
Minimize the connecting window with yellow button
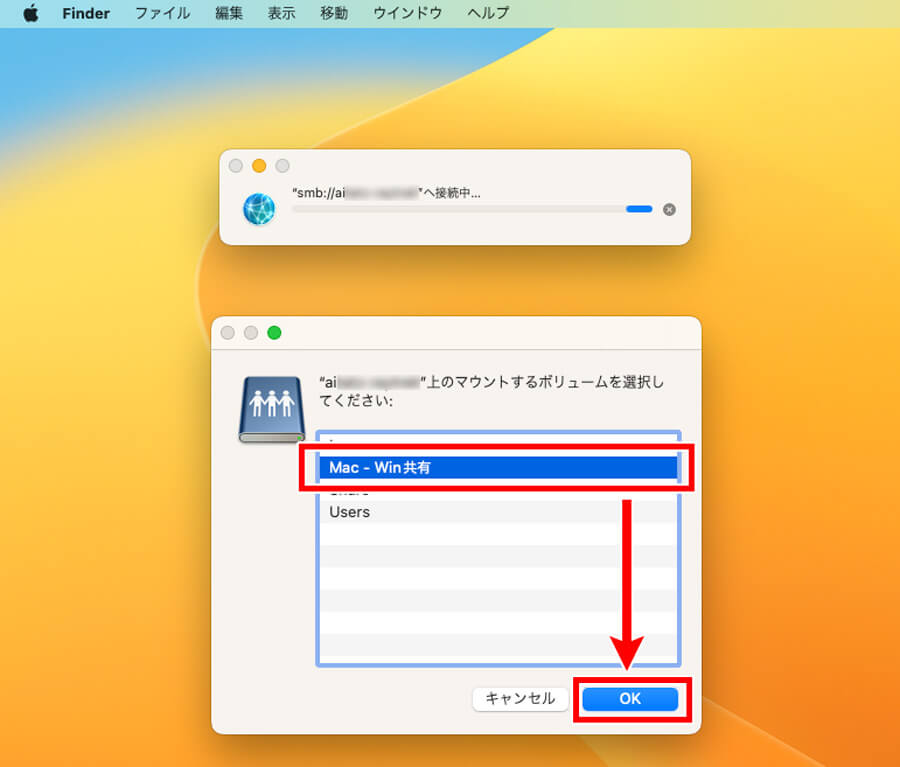tap(259, 166)
